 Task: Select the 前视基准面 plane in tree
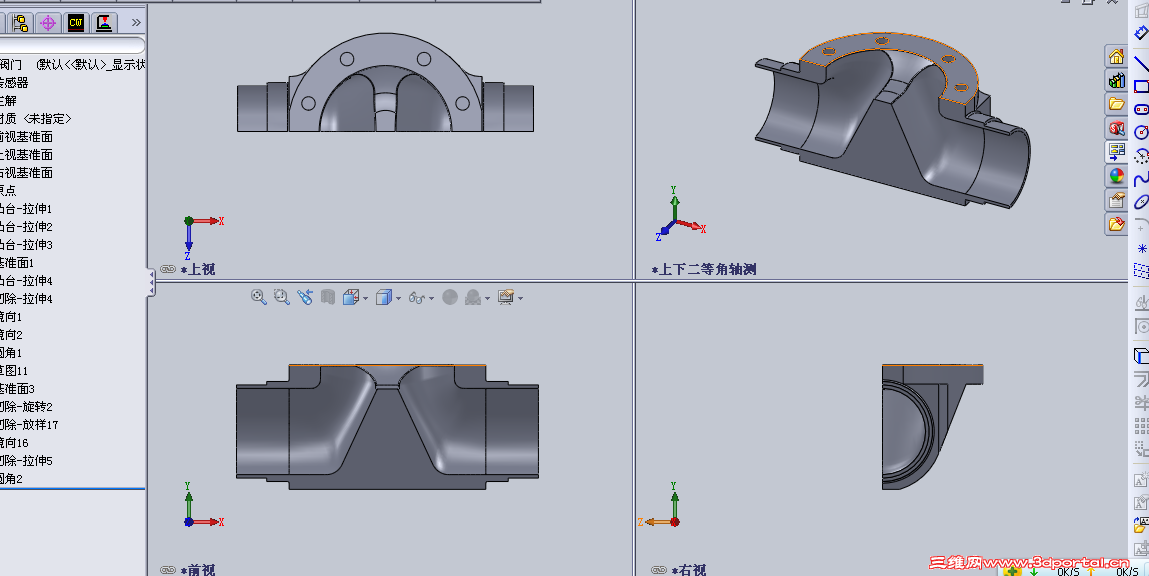tap(26, 136)
